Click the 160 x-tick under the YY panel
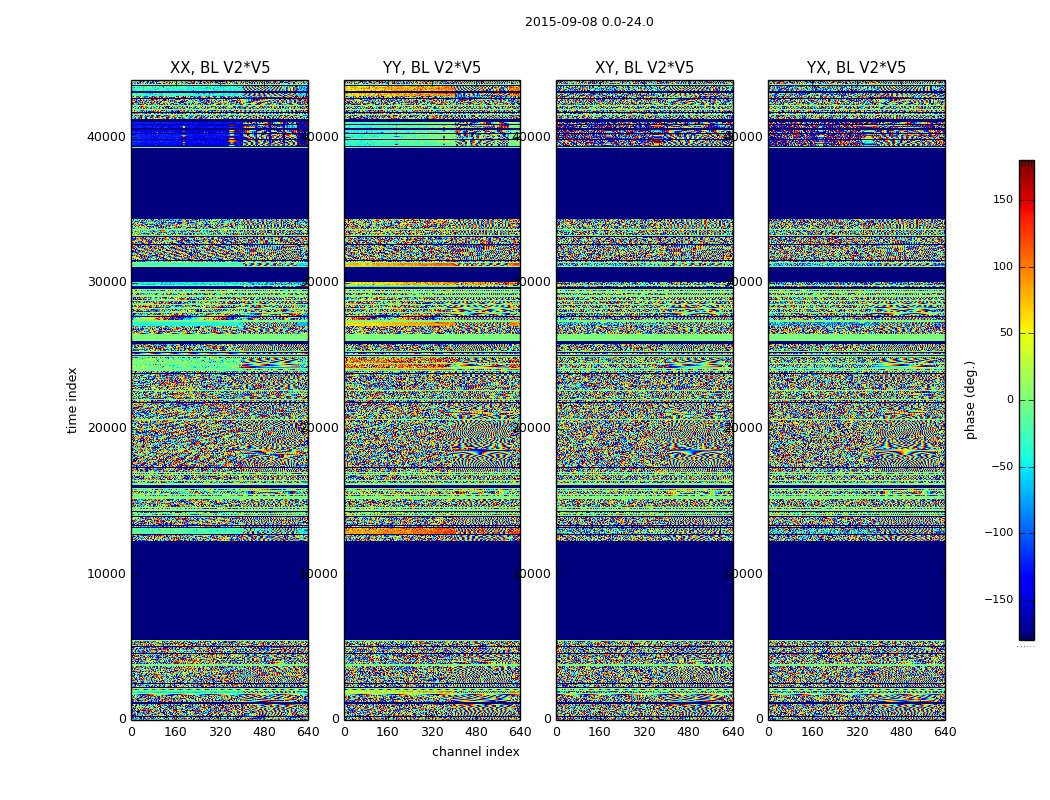Image resolution: width=1050 pixels, height=800 pixels. [x=388, y=732]
